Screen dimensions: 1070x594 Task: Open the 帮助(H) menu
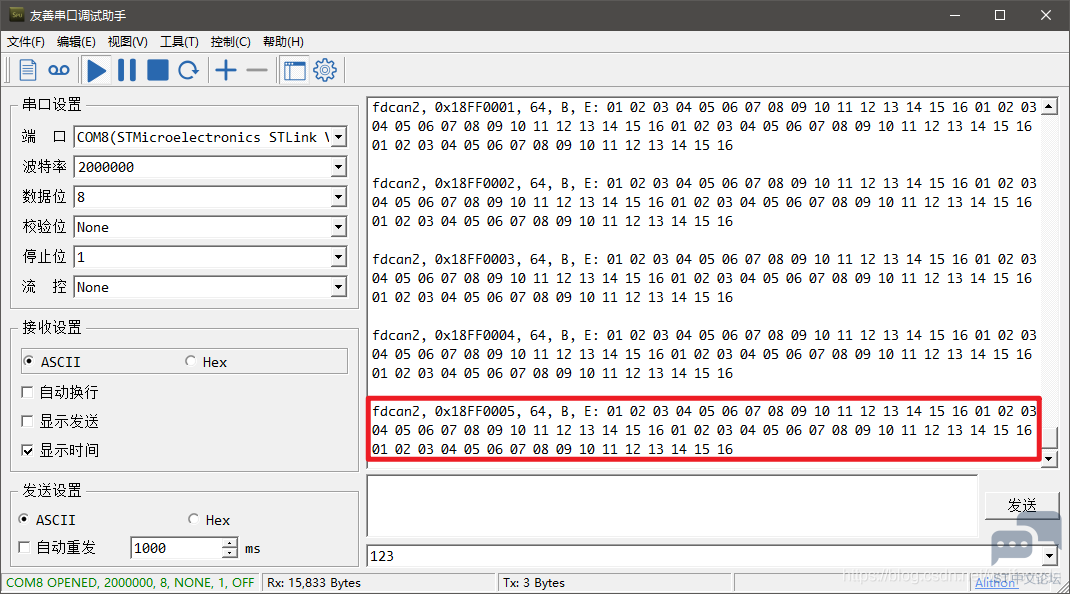tap(283, 42)
